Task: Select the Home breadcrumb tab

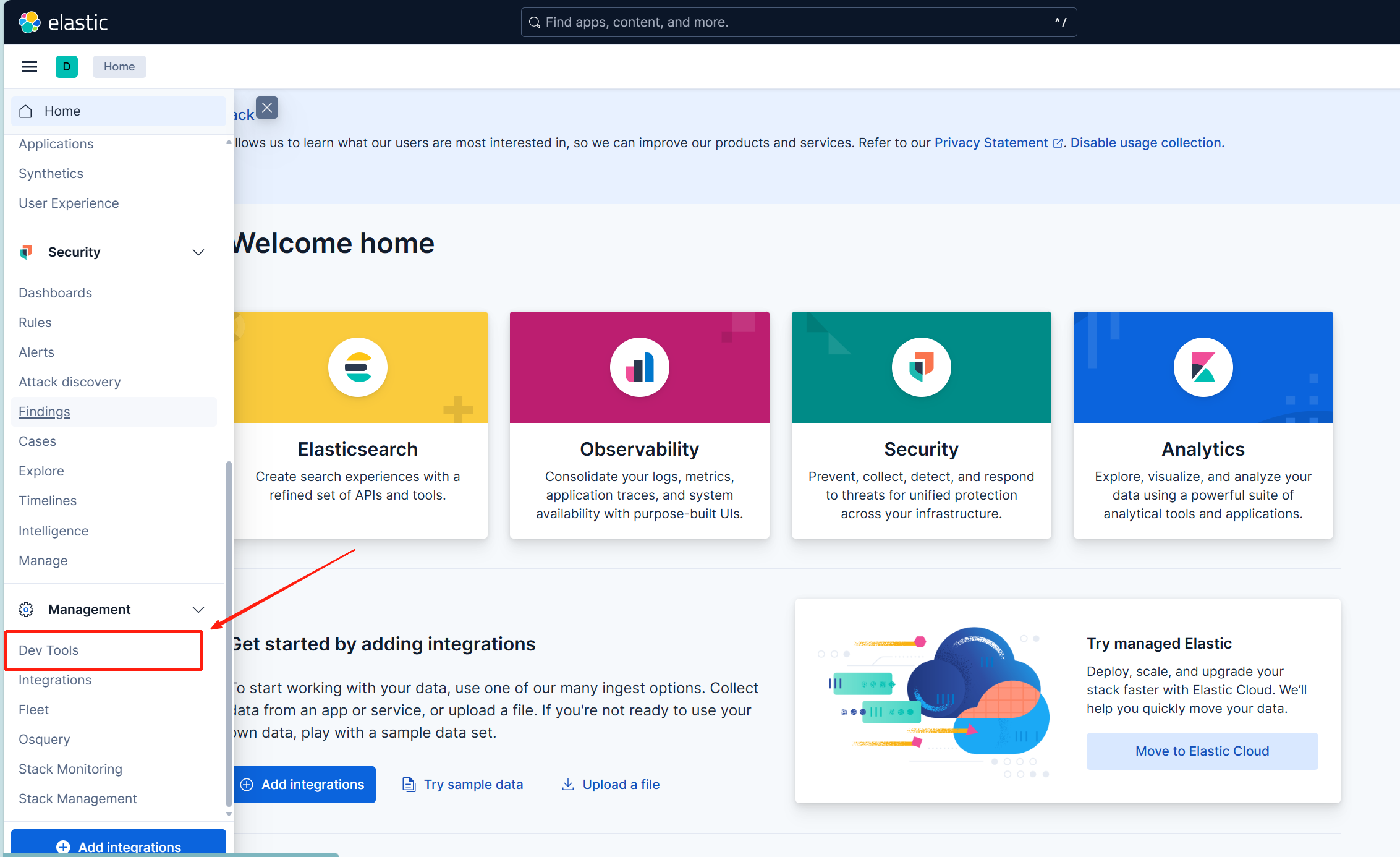Action: [x=119, y=66]
